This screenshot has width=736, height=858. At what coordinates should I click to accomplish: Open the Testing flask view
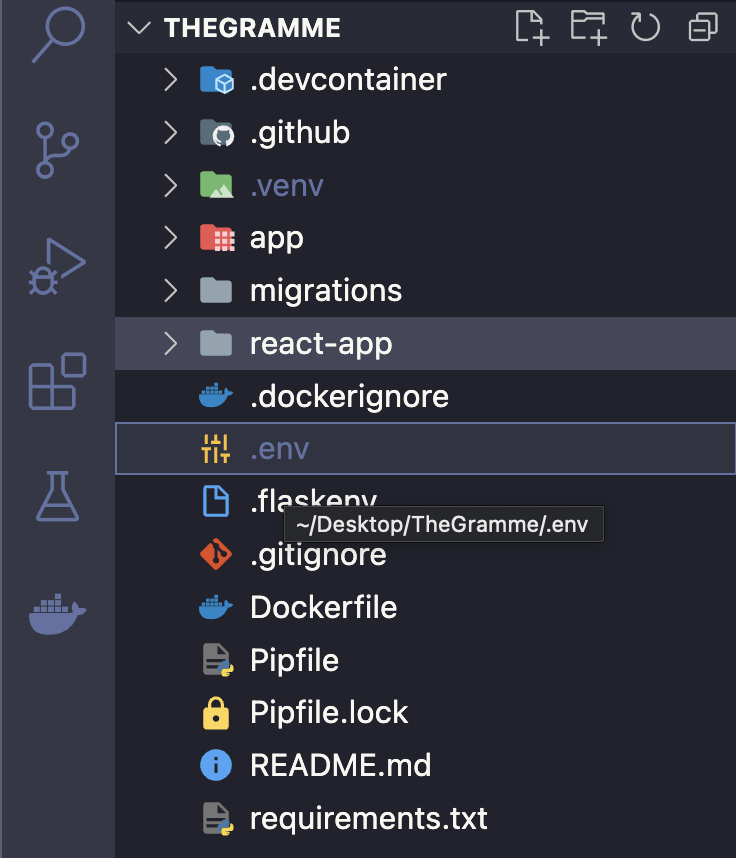point(57,496)
